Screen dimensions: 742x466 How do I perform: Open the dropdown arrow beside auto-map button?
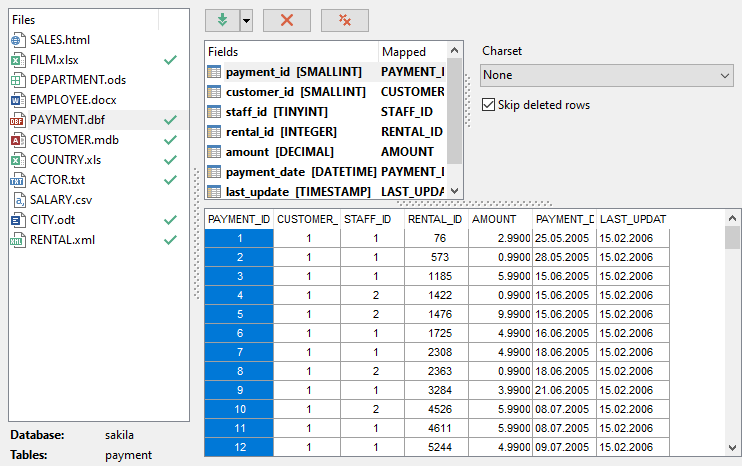click(x=245, y=20)
